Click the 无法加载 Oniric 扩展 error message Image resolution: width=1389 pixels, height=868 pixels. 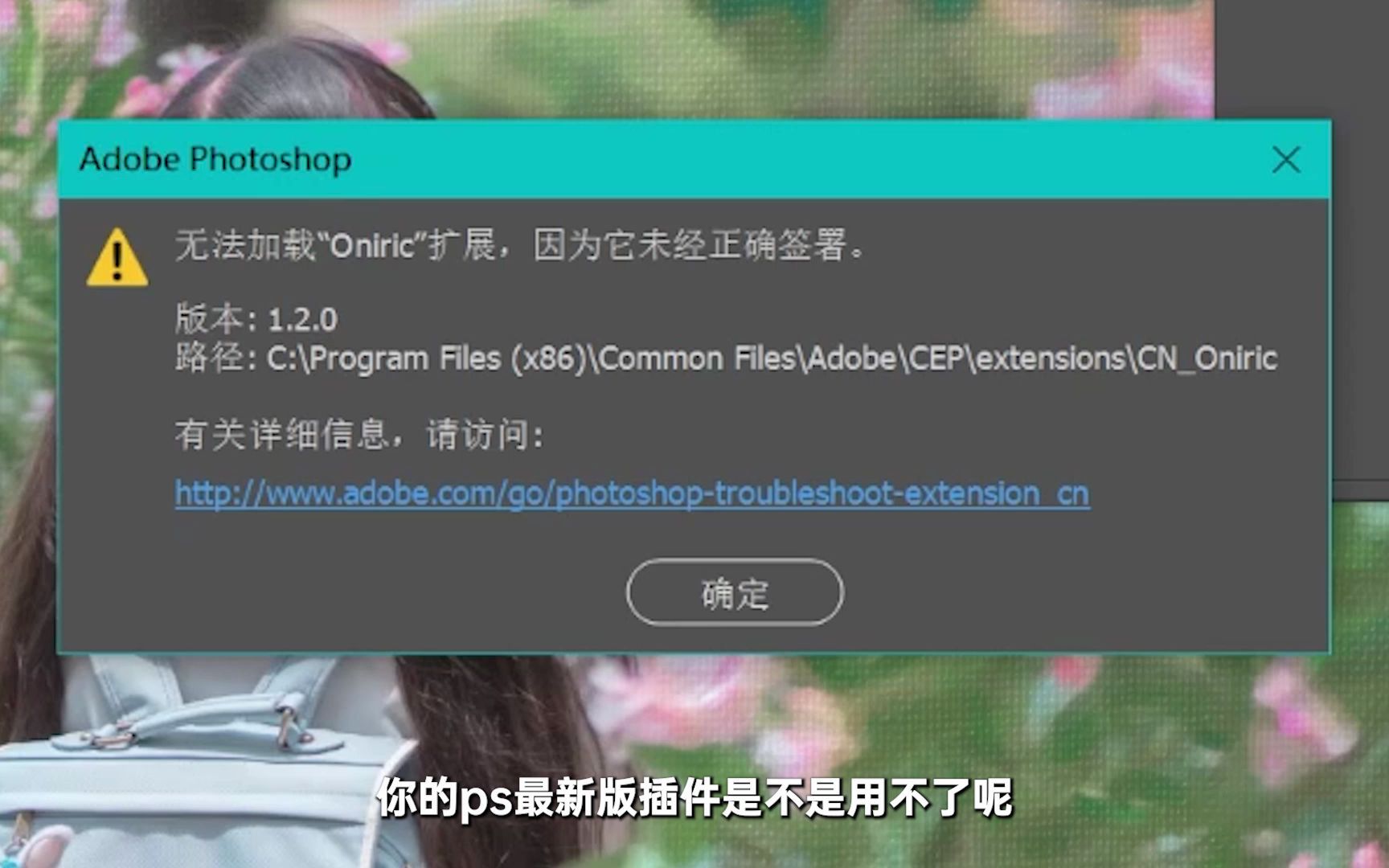pos(520,244)
